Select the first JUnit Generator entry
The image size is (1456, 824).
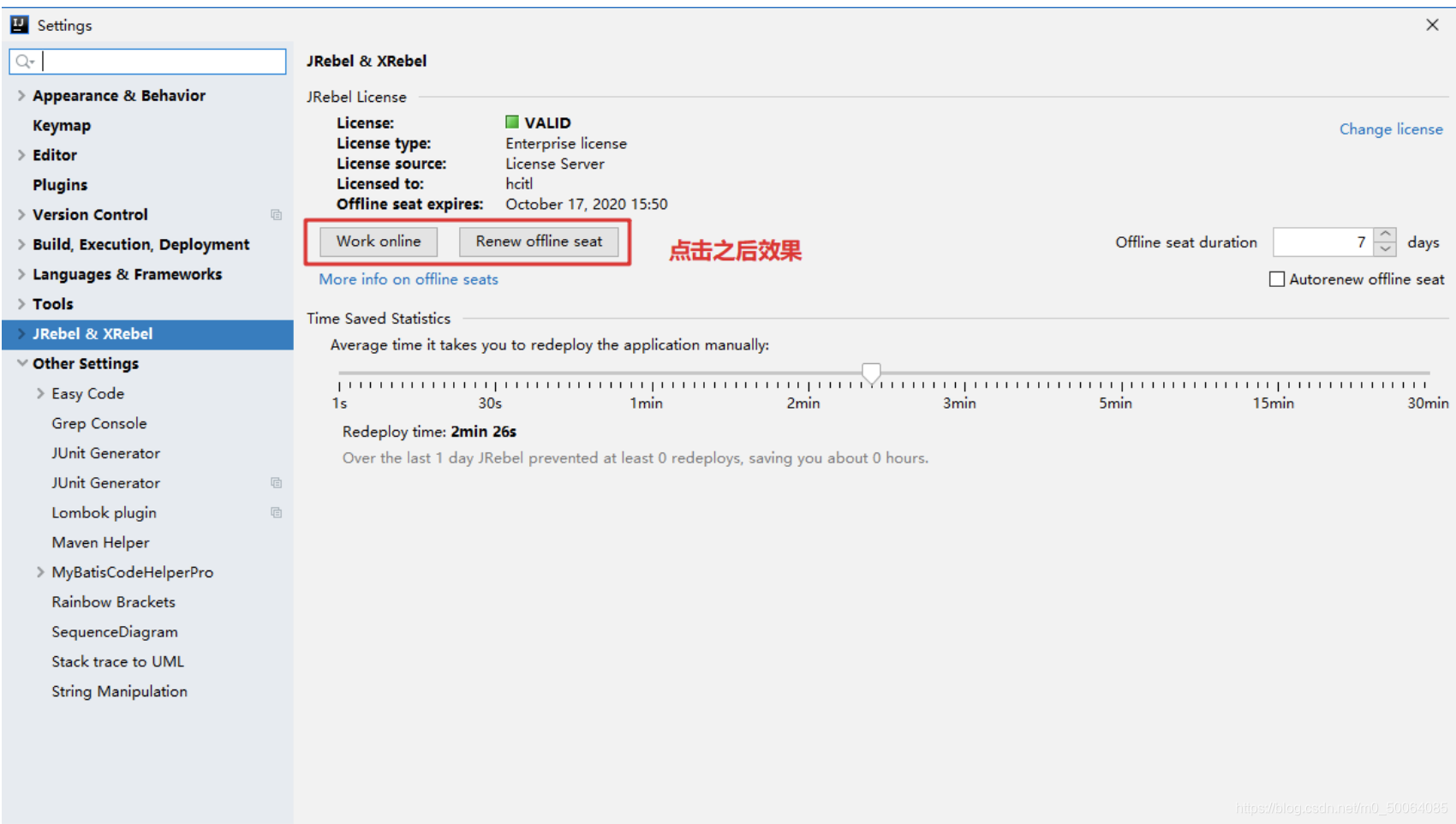106,453
